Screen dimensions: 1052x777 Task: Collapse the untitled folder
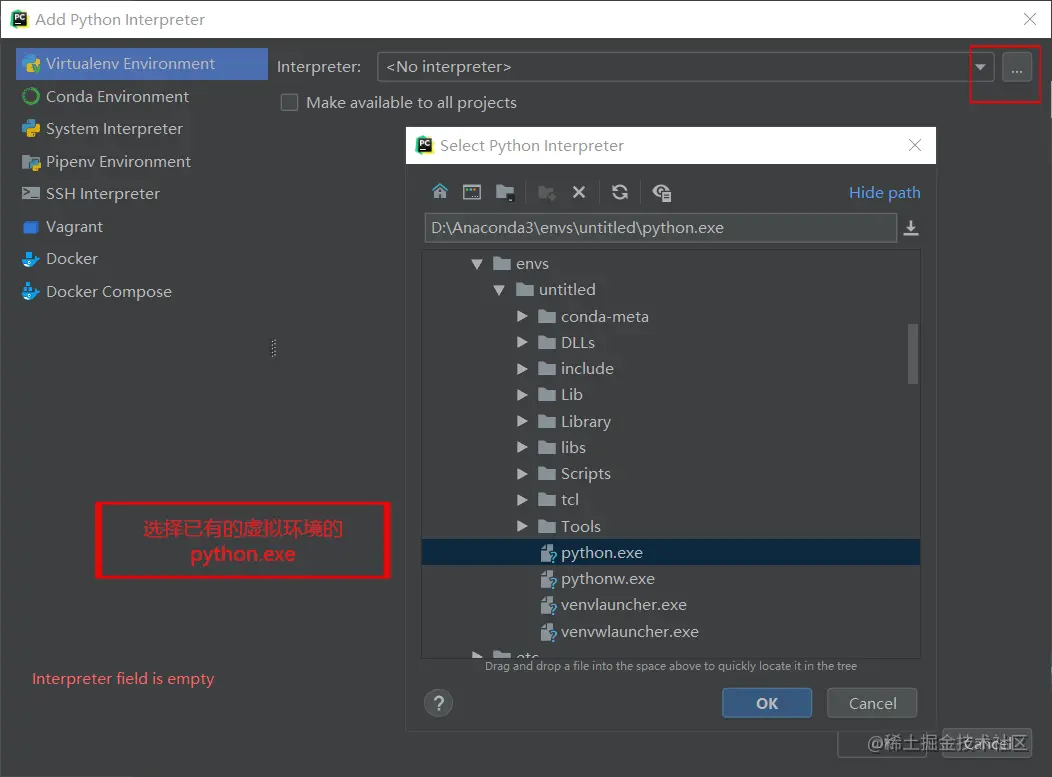pyautogui.click(x=499, y=290)
